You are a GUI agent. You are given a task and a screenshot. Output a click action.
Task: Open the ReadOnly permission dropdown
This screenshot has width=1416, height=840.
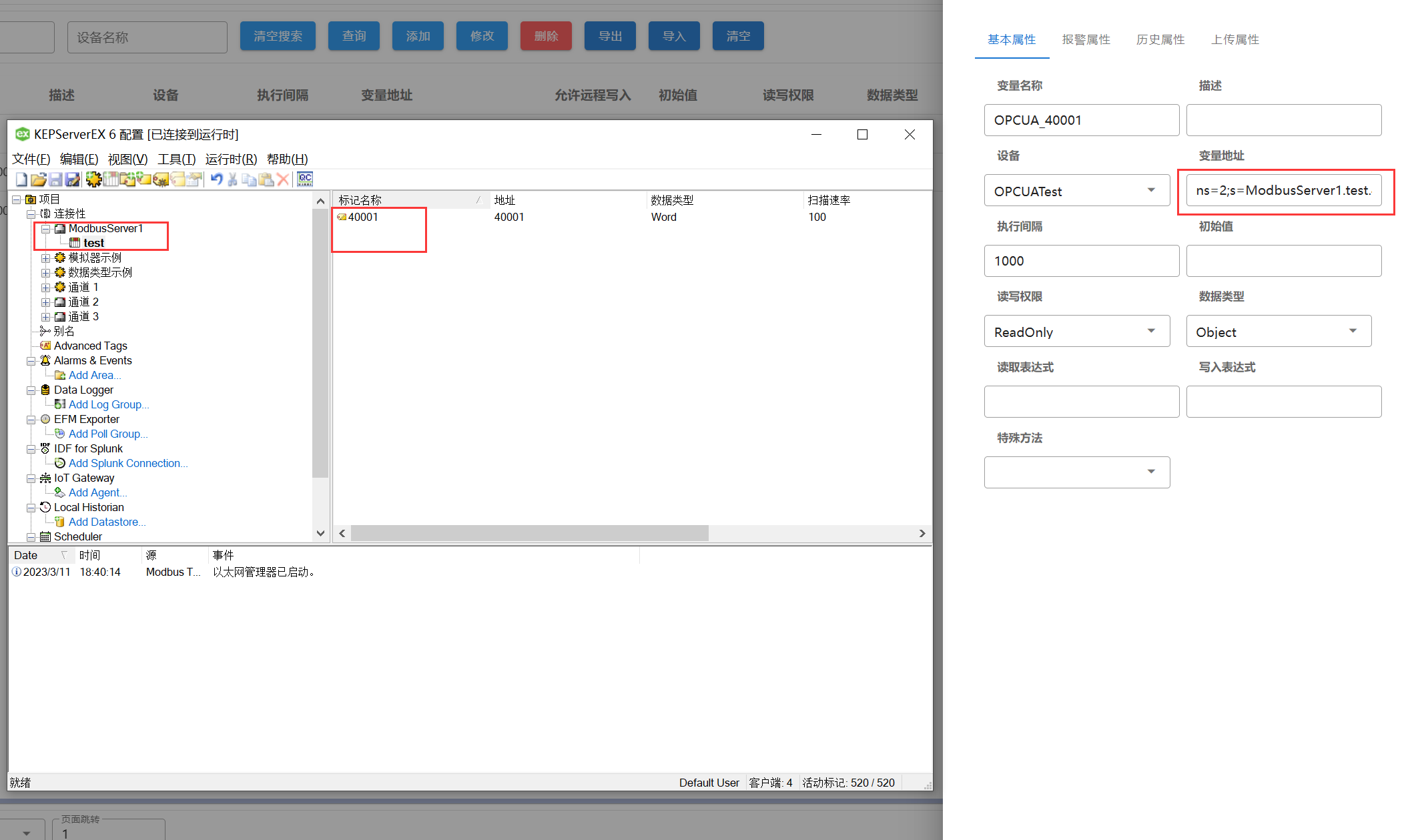[x=1076, y=332]
